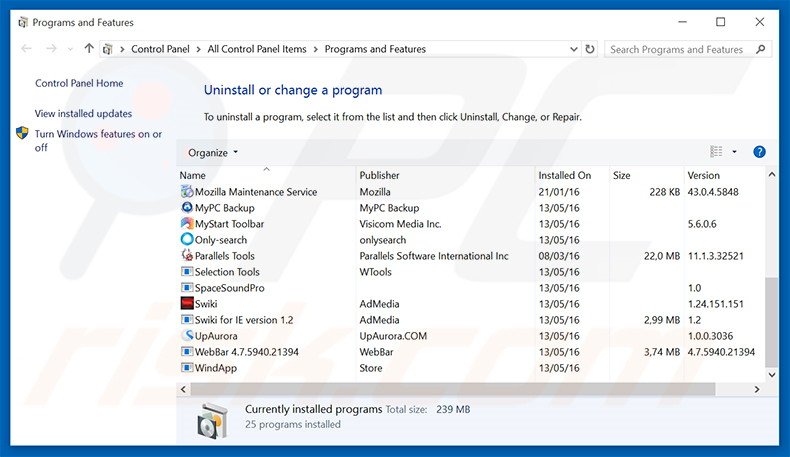The width and height of the screenshot is (790, 457).
Task: Click View installed updates link
Action: click(83, 114)
